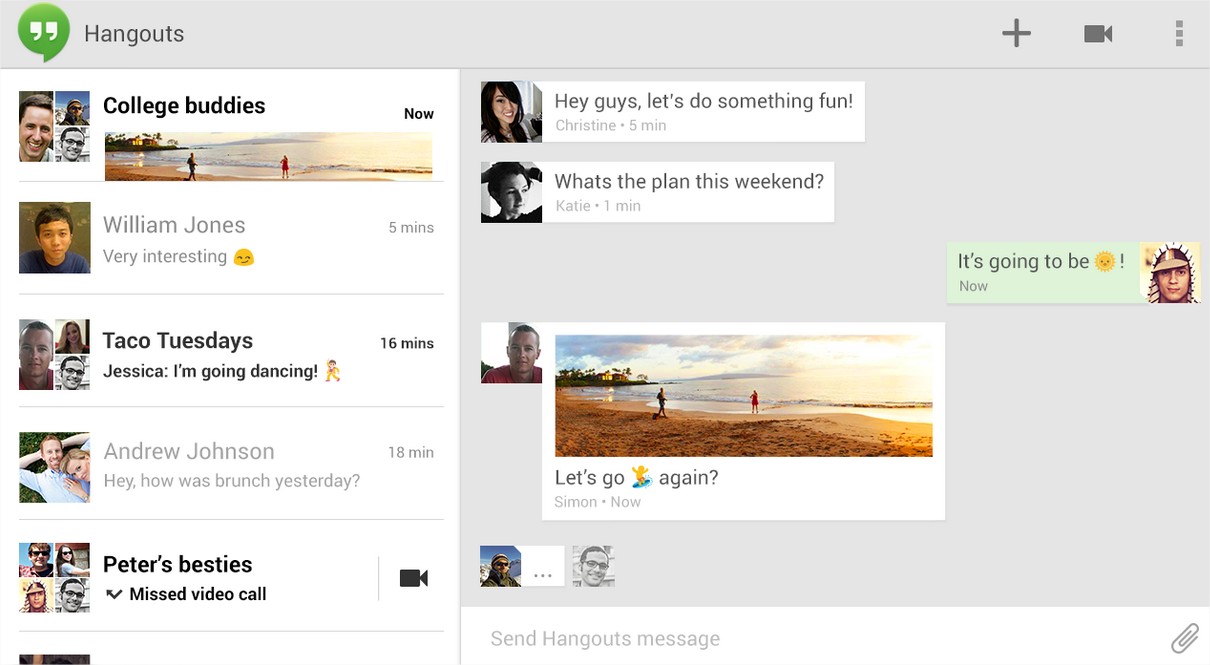Screen dimensions: 1210x665
Task: Select the Taco Tuesdays group chat
Action: pos(230,354)
